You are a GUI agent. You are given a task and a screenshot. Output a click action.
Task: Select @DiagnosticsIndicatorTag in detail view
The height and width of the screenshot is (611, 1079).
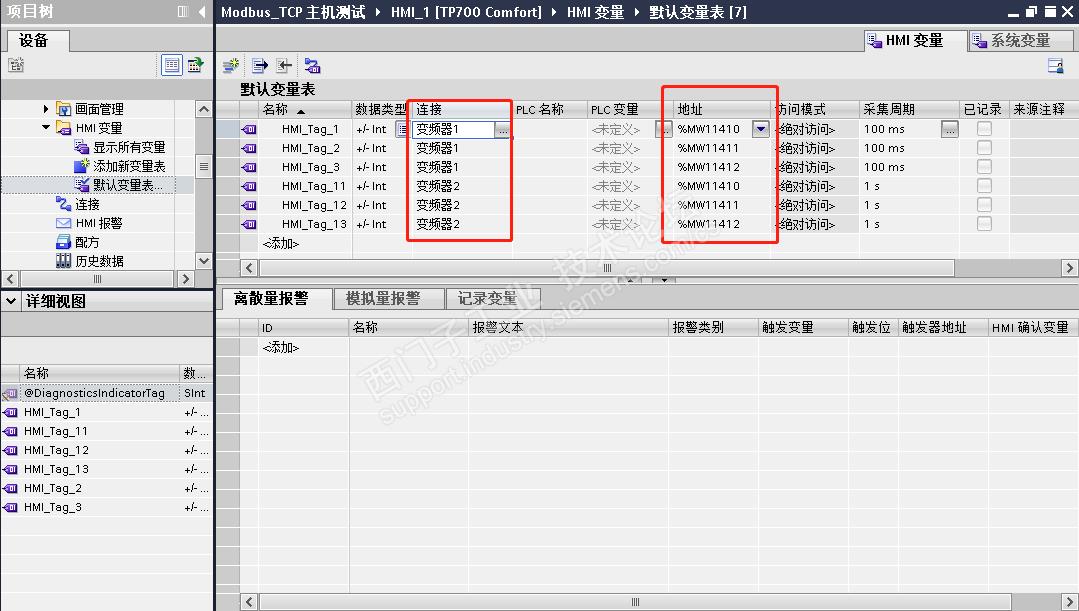(94, 393)
